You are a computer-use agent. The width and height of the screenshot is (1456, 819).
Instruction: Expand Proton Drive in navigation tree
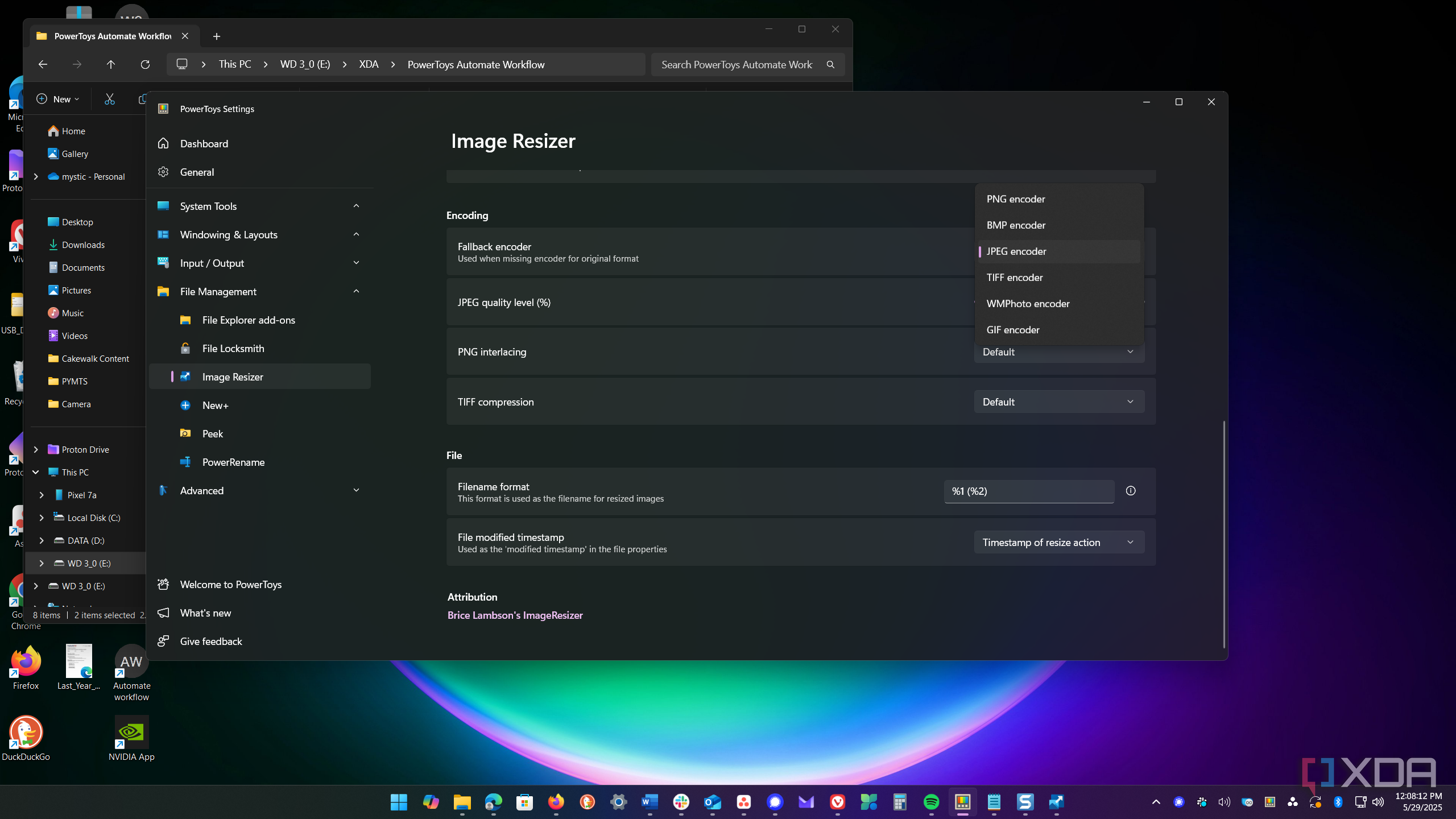[36, 449]
